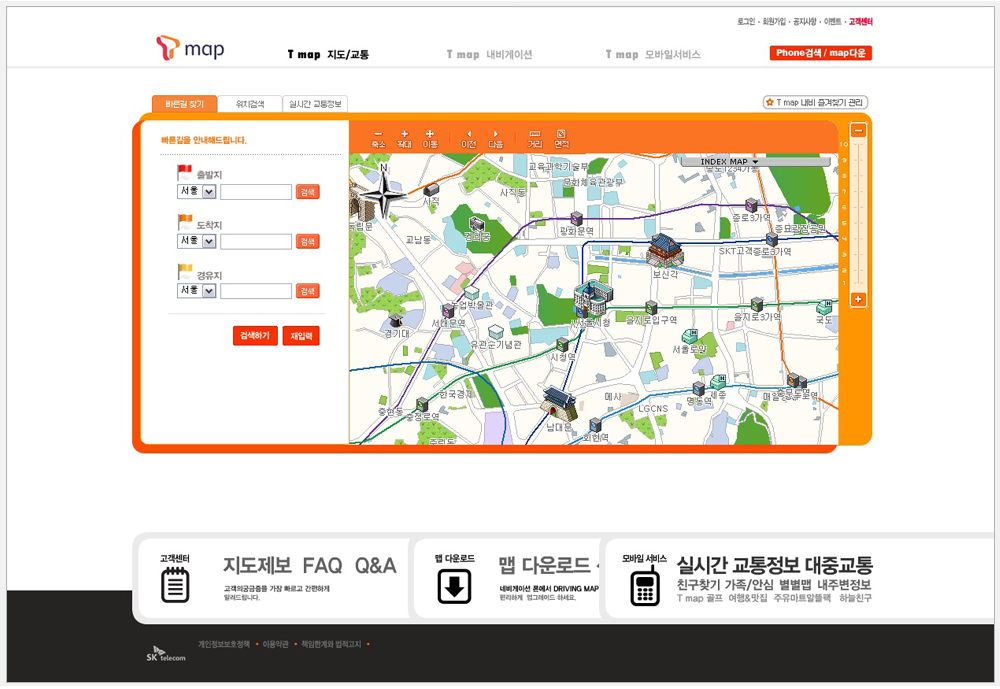Select the 거리 distance measurement tool
This screenshot has height=689, width=1000.
pyautogui.click(x=535, y=138)
